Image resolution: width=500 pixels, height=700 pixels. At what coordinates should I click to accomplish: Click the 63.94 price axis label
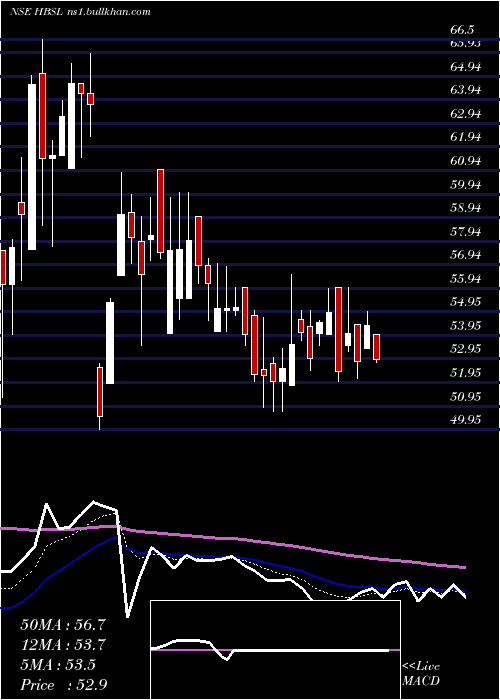coord(466,90)
